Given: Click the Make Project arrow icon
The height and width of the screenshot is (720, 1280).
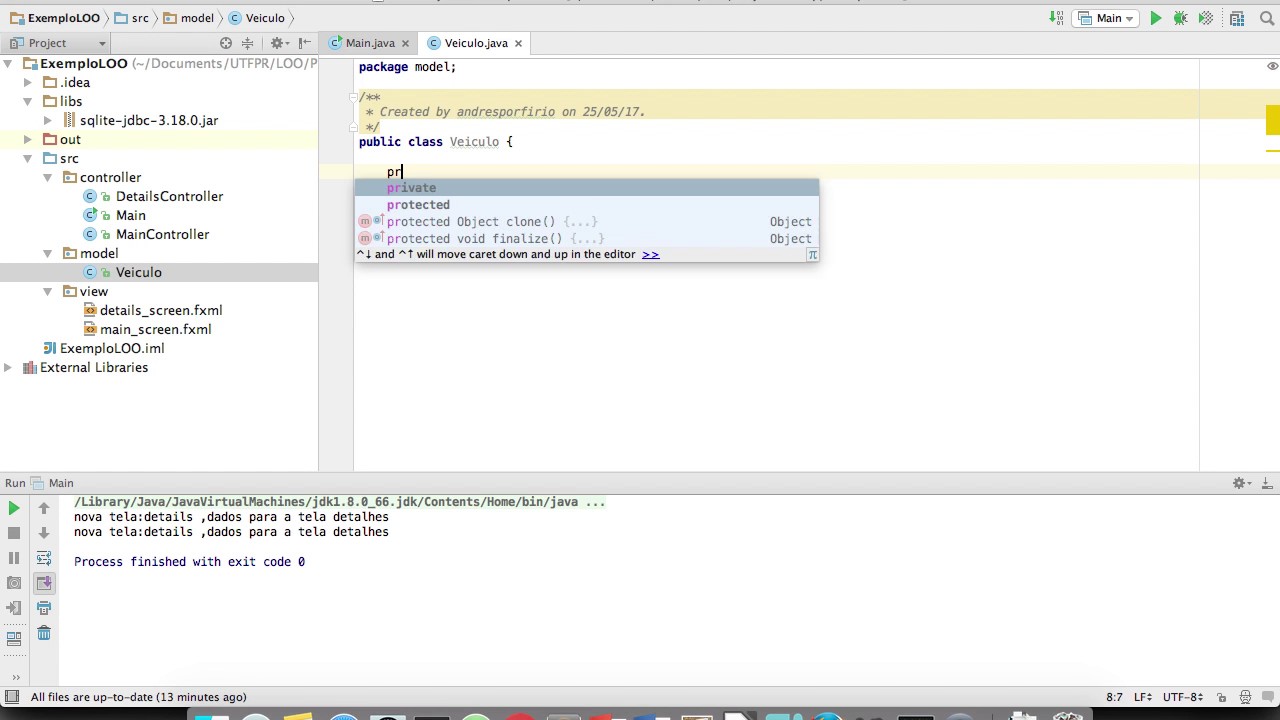Looking at the screenshot, I should click(x=1057, y=18).
